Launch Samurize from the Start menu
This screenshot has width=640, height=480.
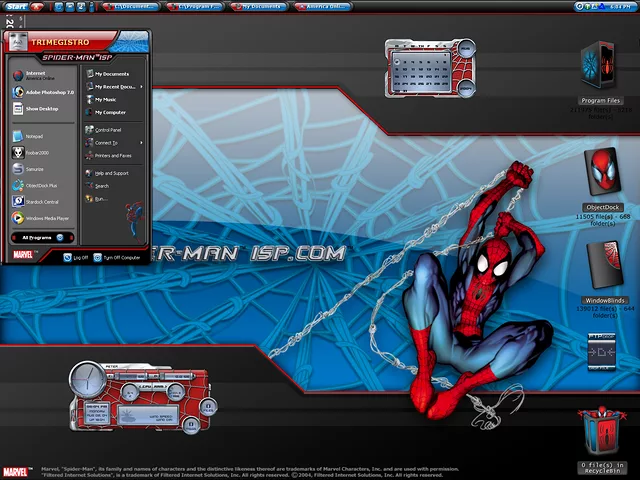pyautogui.click(x=36, y=169)
